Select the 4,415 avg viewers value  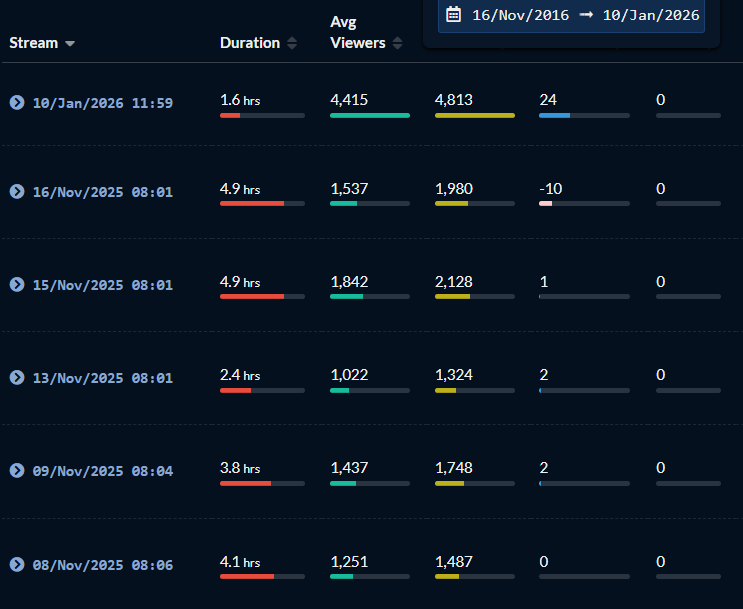[x=349, y=100]
